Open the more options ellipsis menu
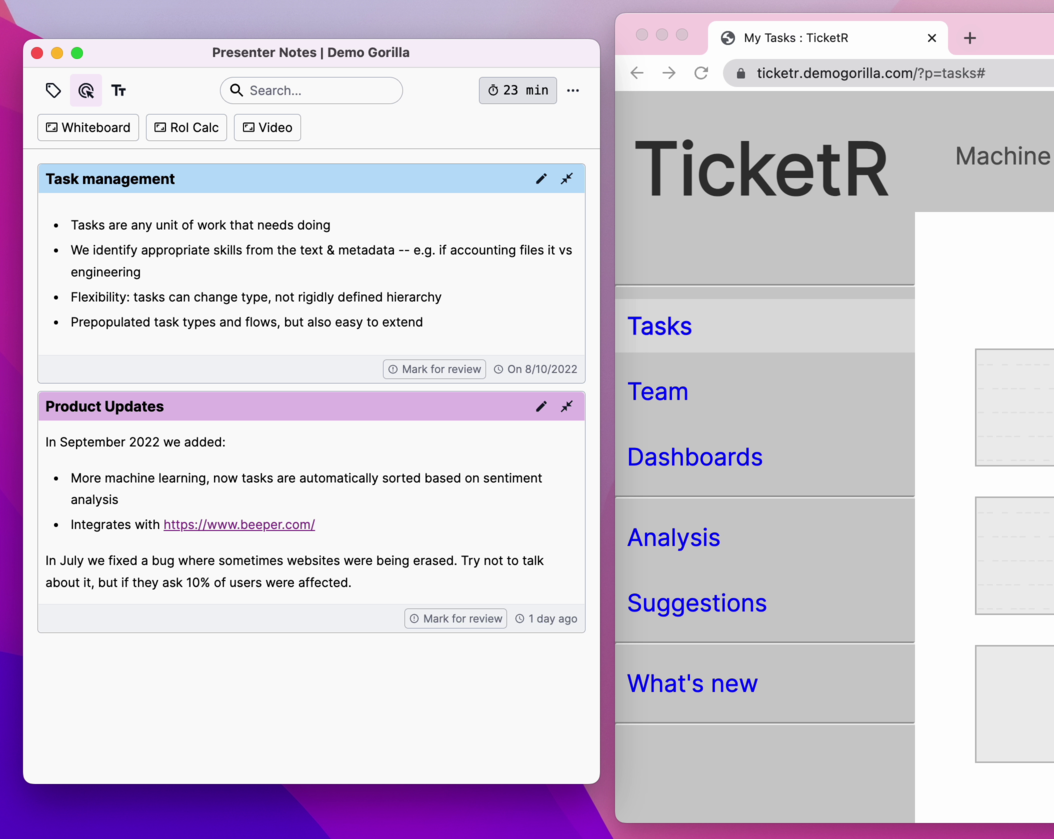The width and height of the screenshot is (1054, 839). pyautogui.click(x=573, y=90)
